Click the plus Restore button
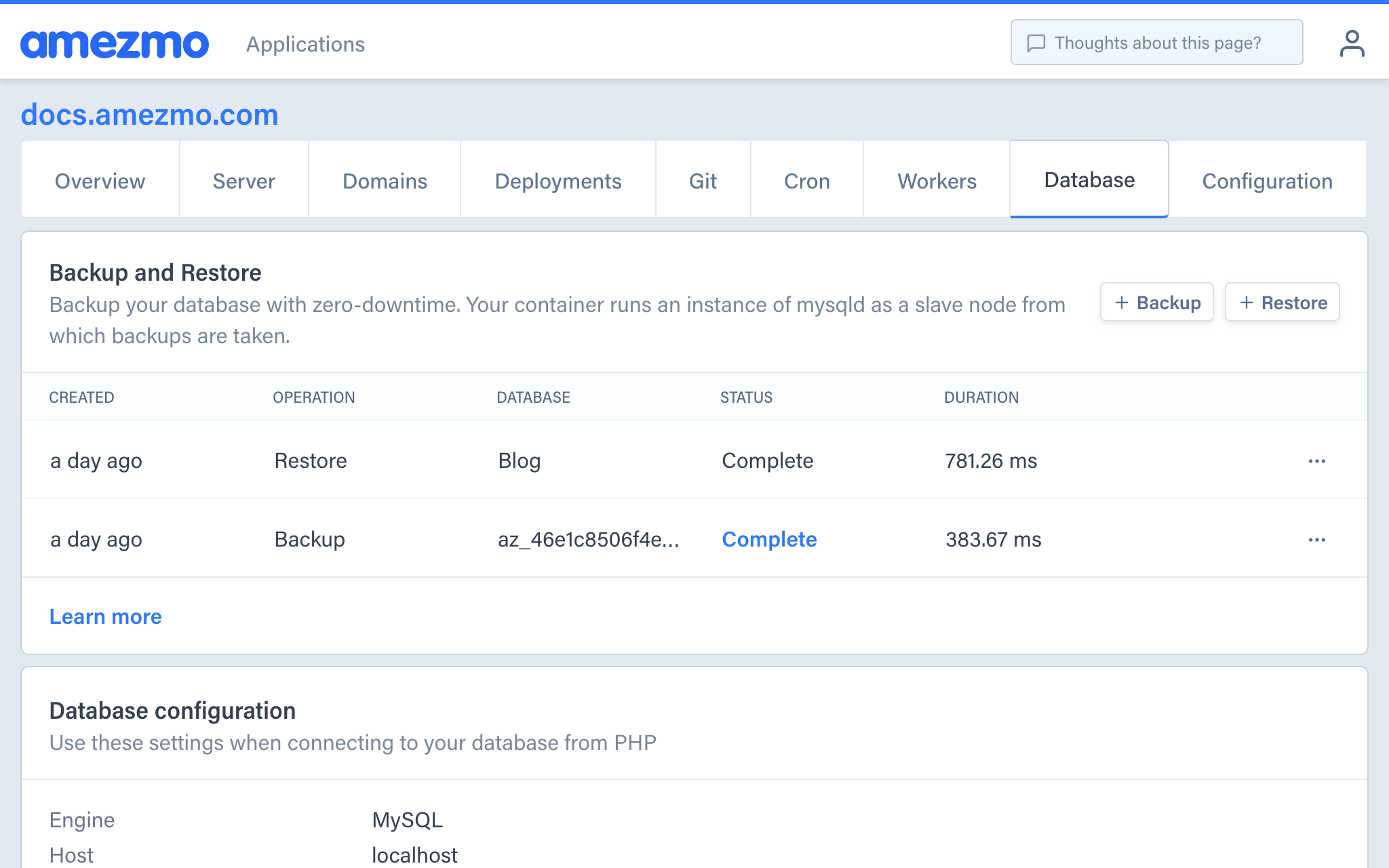The image size is (1389, 868). click(x=1282, y=302)
